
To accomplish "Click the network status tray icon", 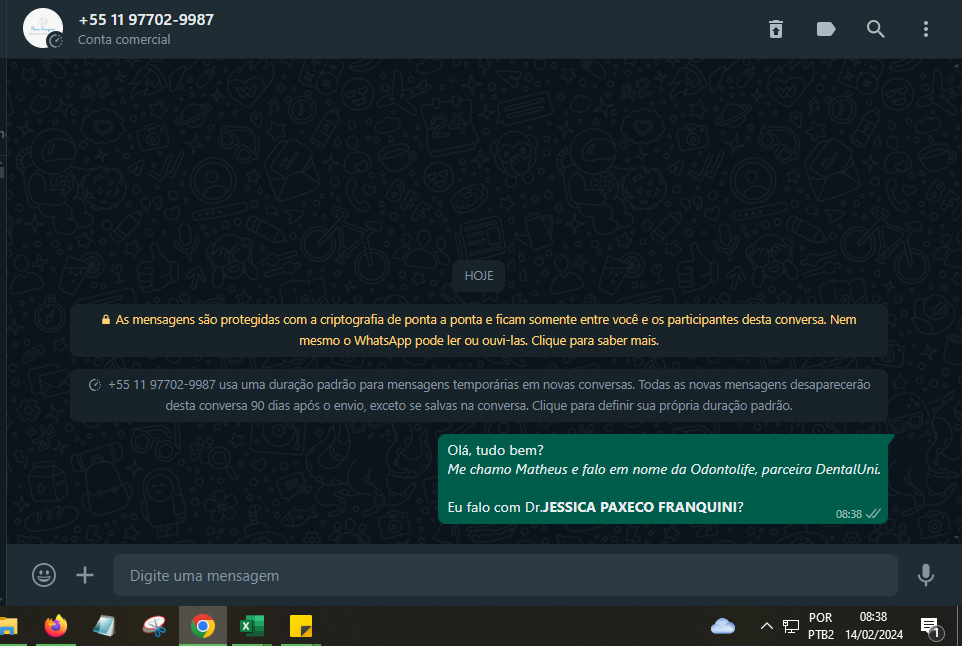I will [791, 626].
